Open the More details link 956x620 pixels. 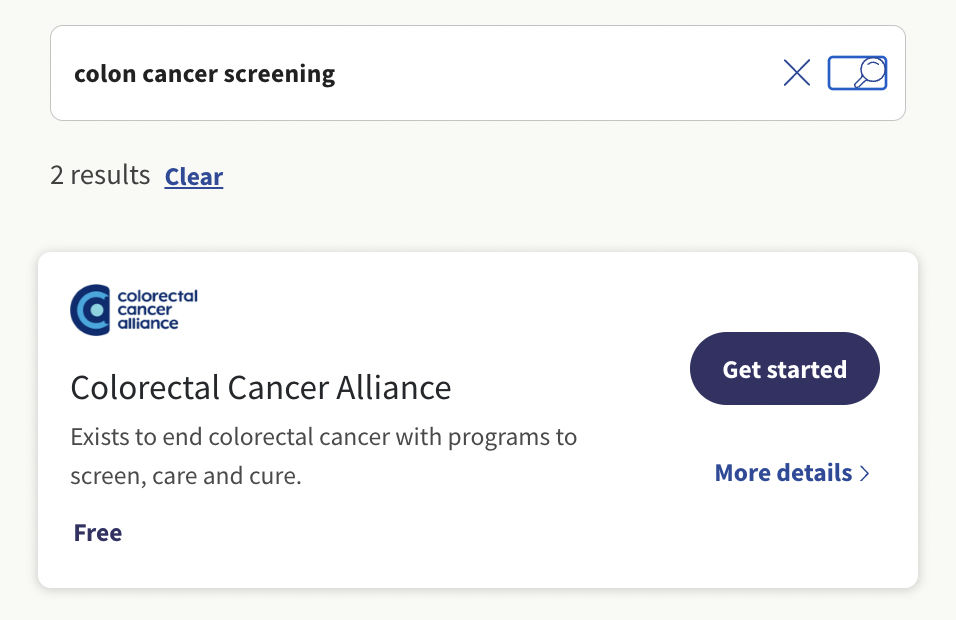783,473
